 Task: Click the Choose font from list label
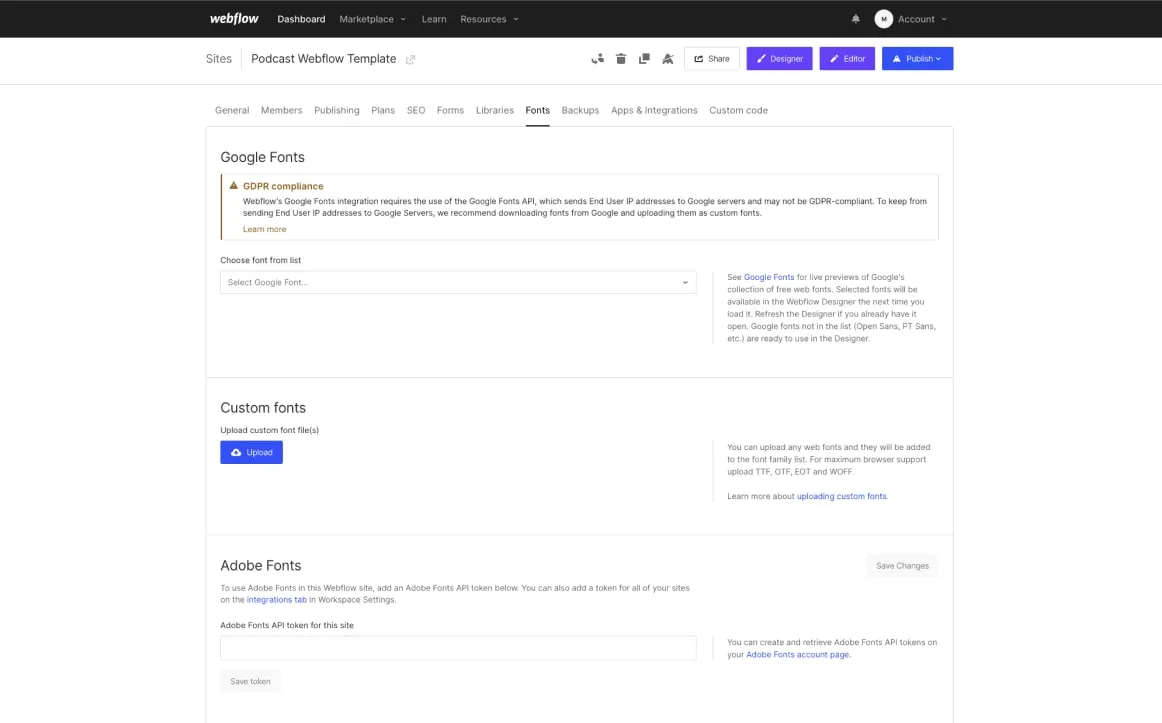coord(260,261)
